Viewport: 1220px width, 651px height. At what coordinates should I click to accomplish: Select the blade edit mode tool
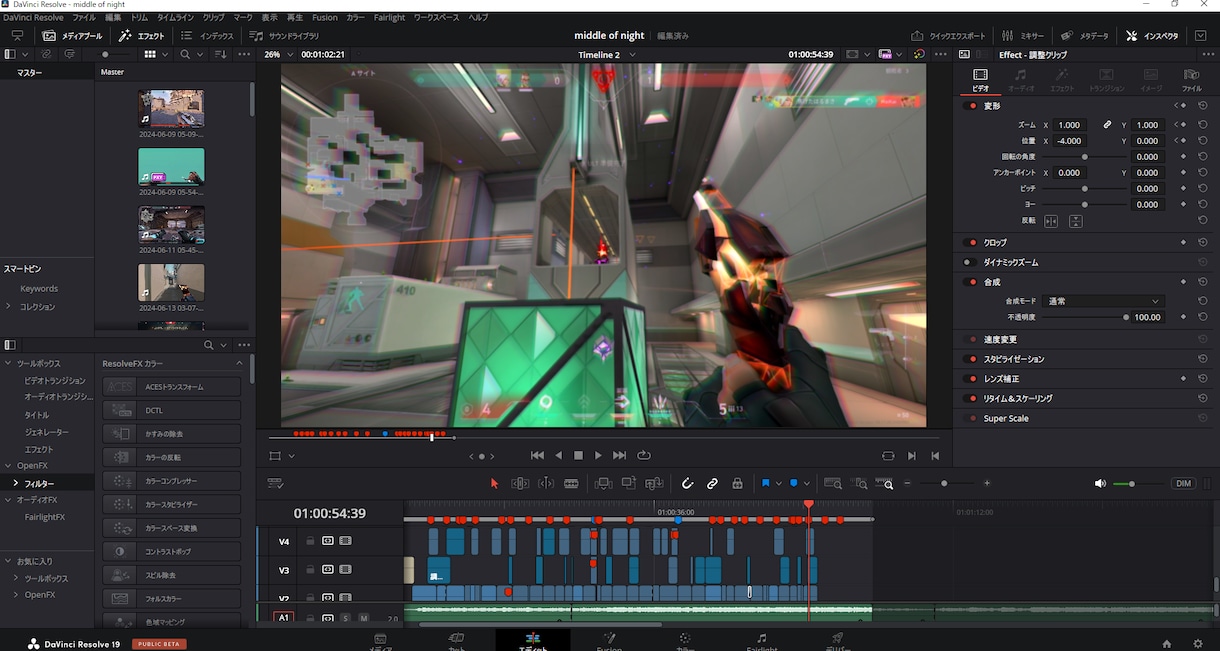pos(571,483)
